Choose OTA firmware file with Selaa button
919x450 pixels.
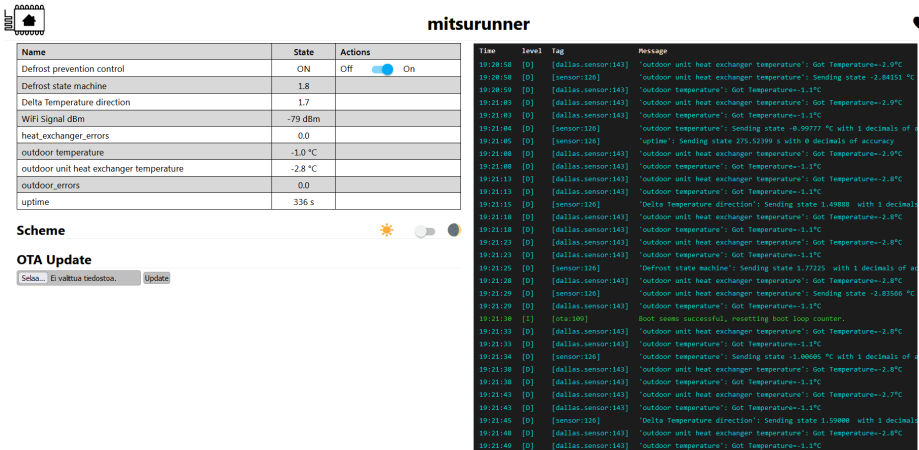coord(33,278)
